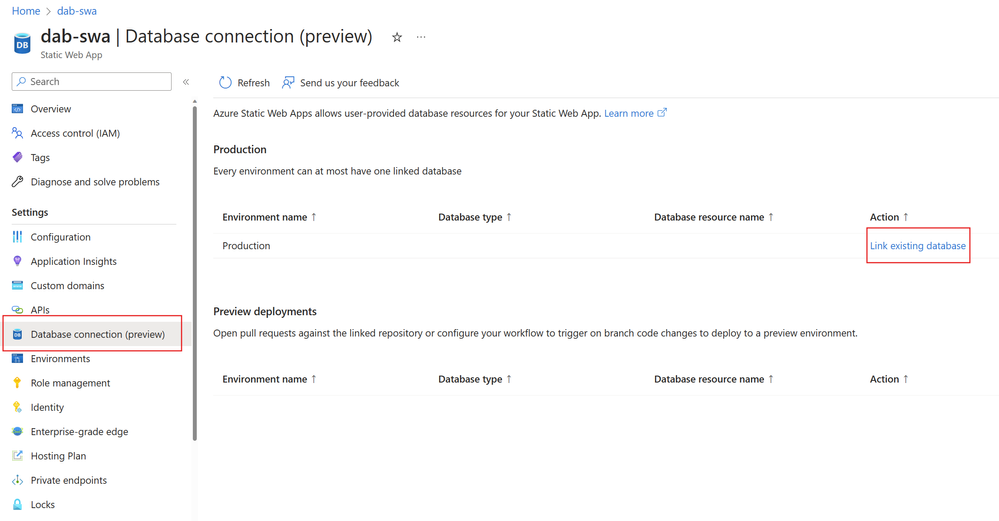Screen dimensions: 999x521
Task: Open the more options ellipsis
Action: click(421, 38)
